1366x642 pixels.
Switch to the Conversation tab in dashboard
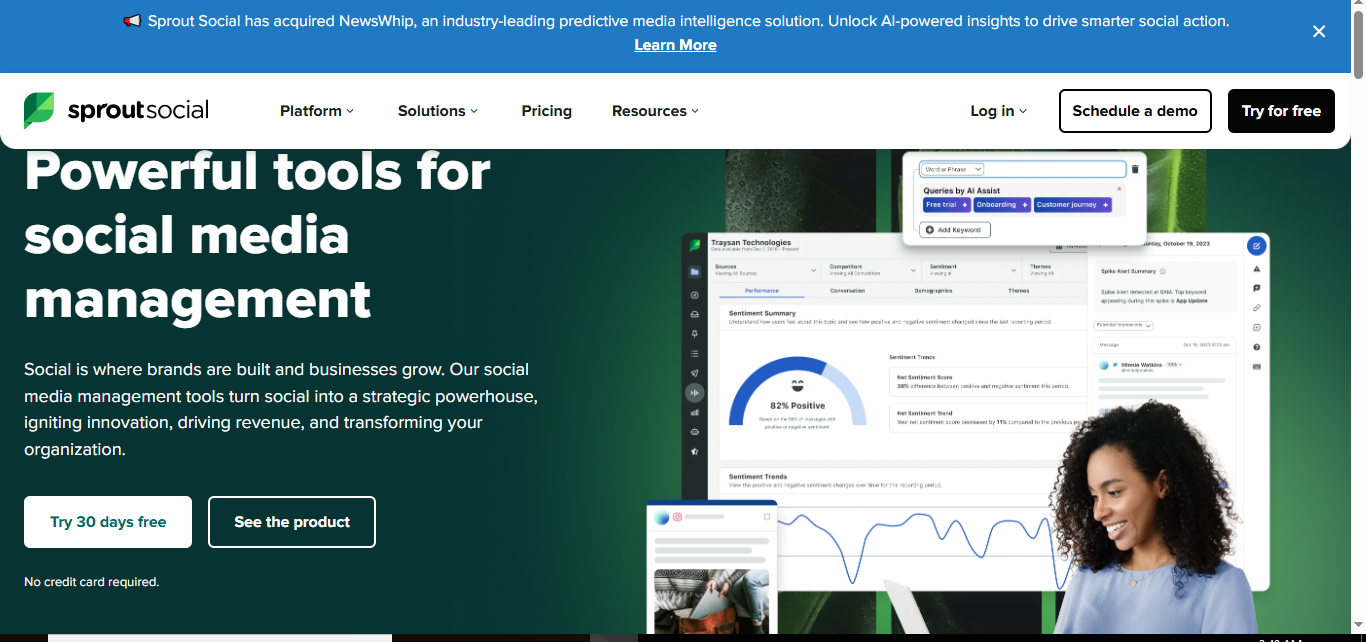click(848, 291)
